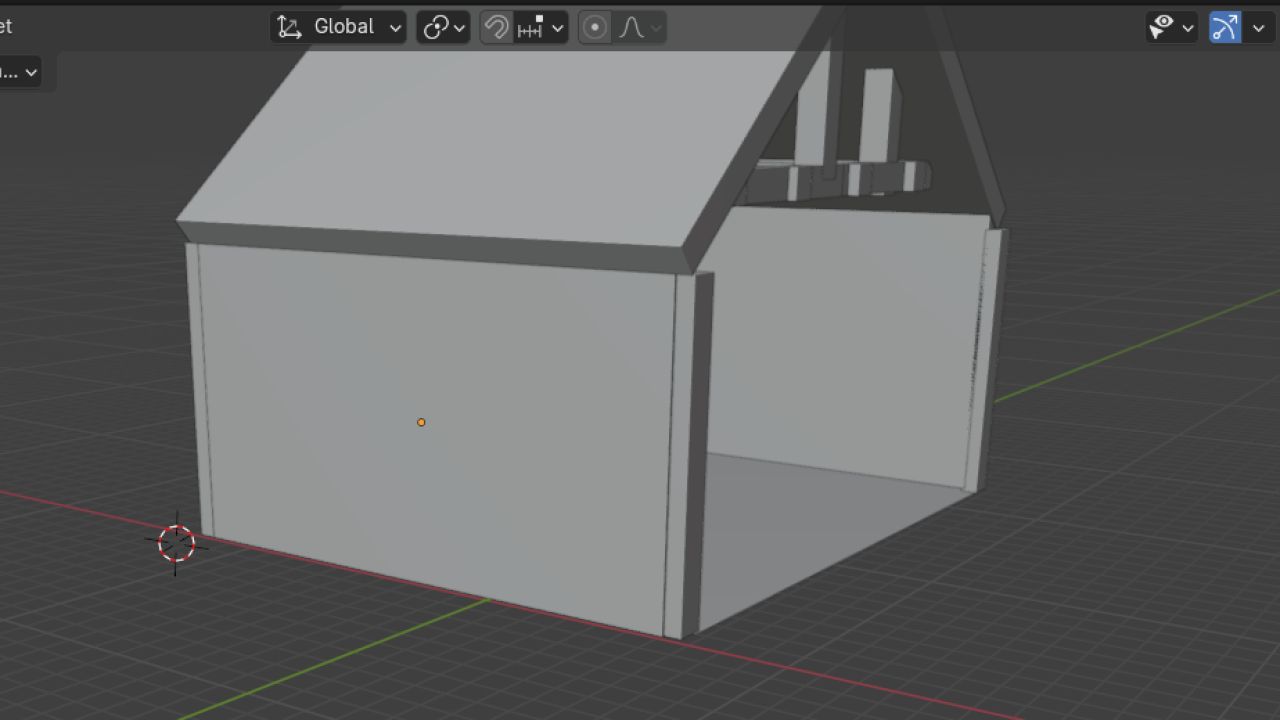This screenshot has width=1280, height=720.
Task: Toggle proportional editing circle icon
Action: pyautogui.click(x=595, y=27)
